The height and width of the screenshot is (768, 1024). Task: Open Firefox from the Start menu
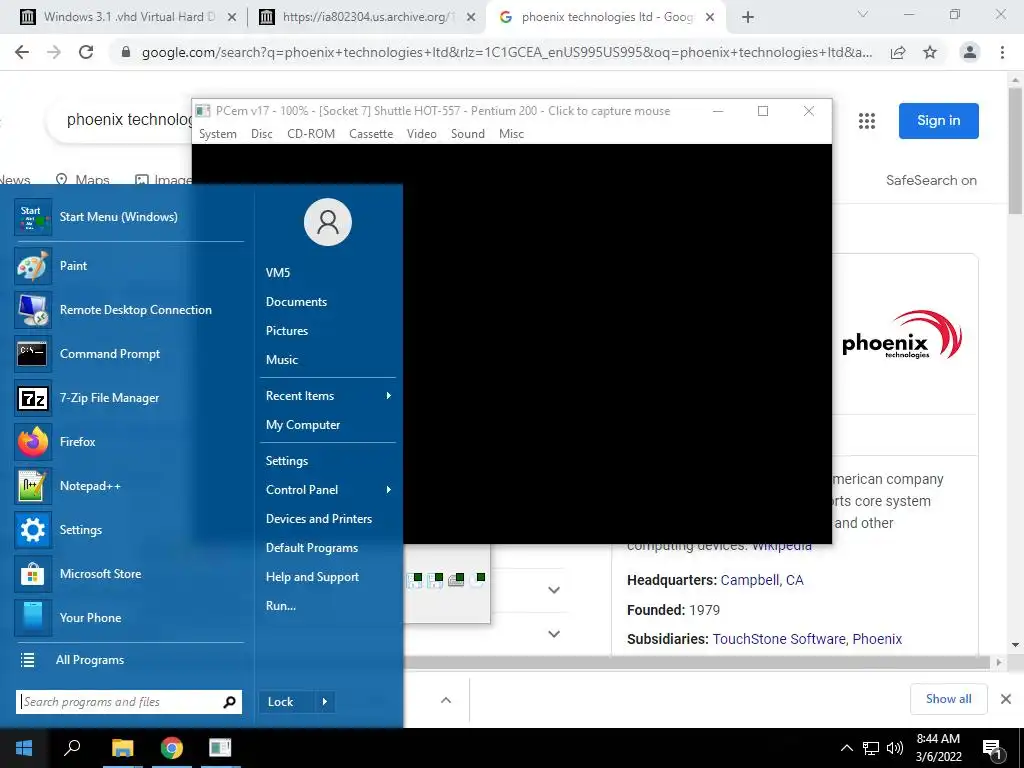click(129, 442)
